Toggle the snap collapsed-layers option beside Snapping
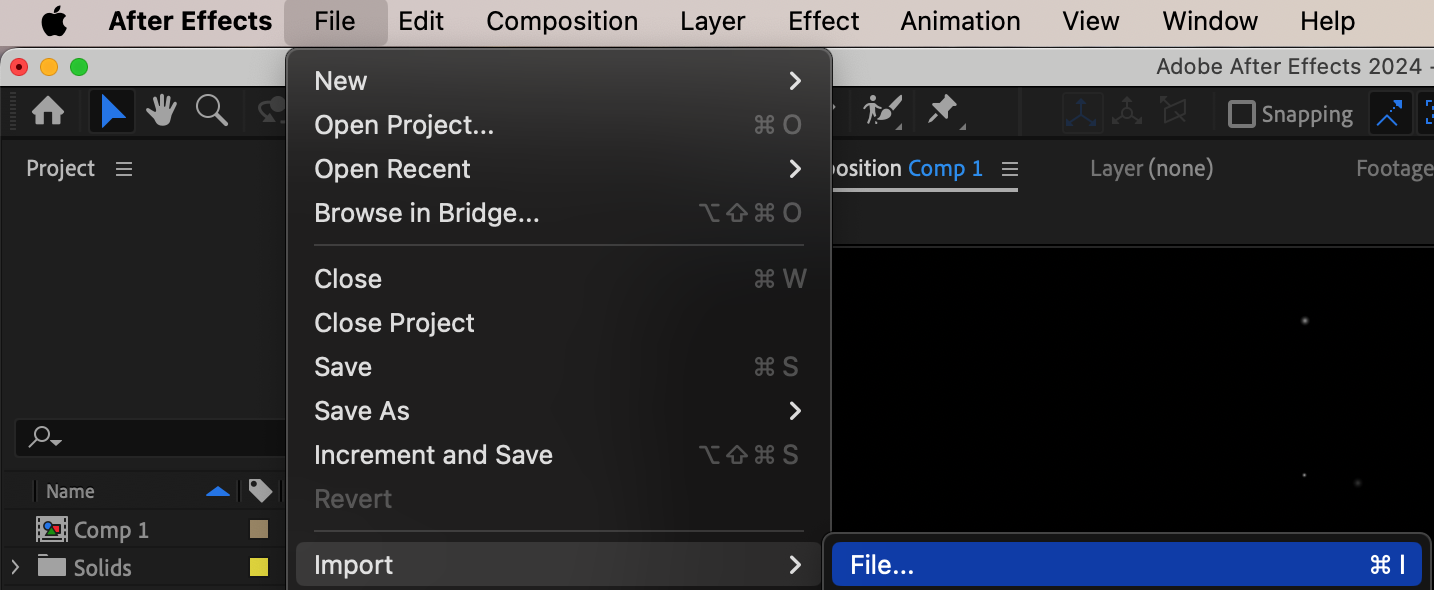 pyautogui.click(x=1388, y=114)
